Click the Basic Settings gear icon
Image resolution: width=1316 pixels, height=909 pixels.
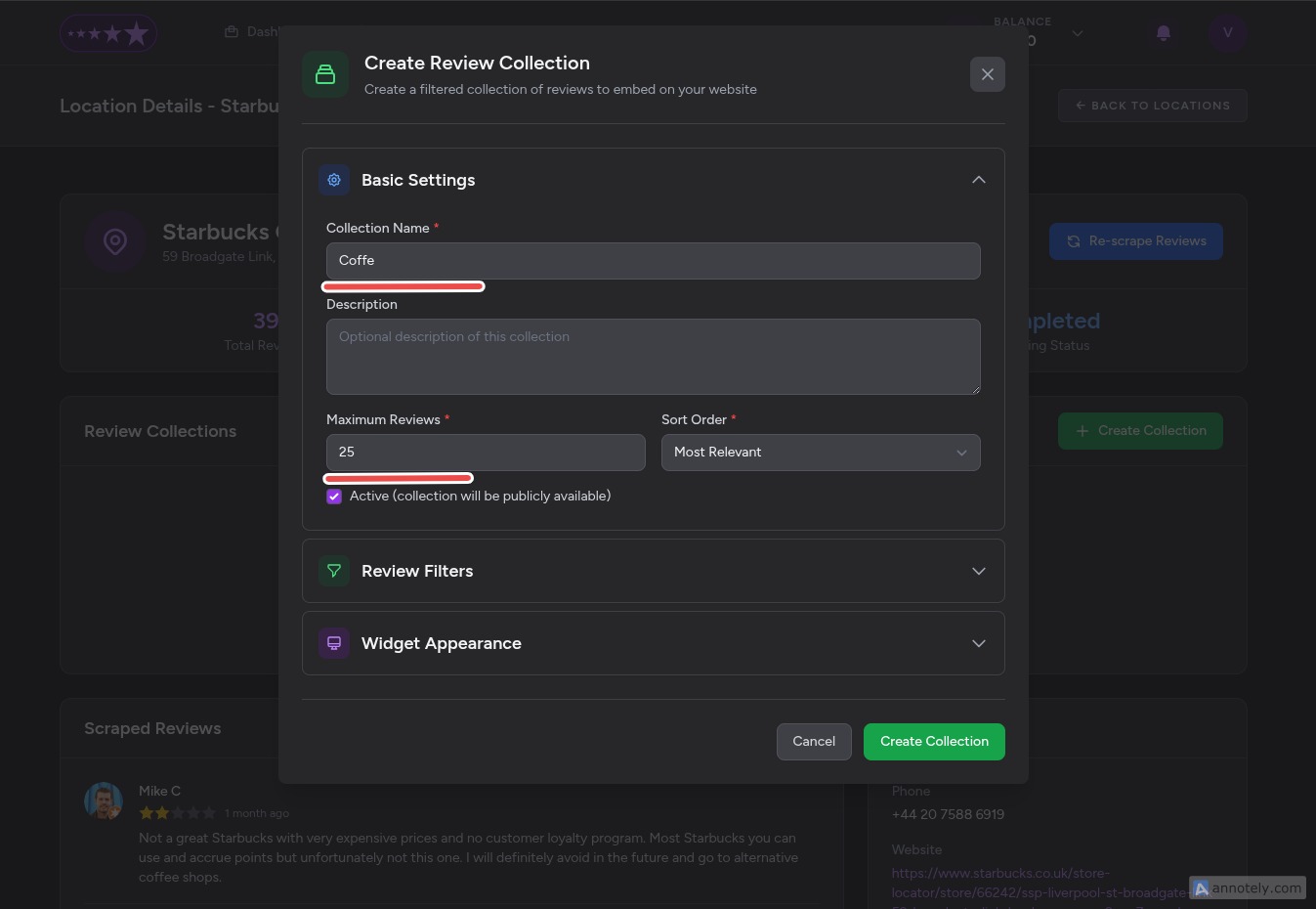click(x=334, y=180)
